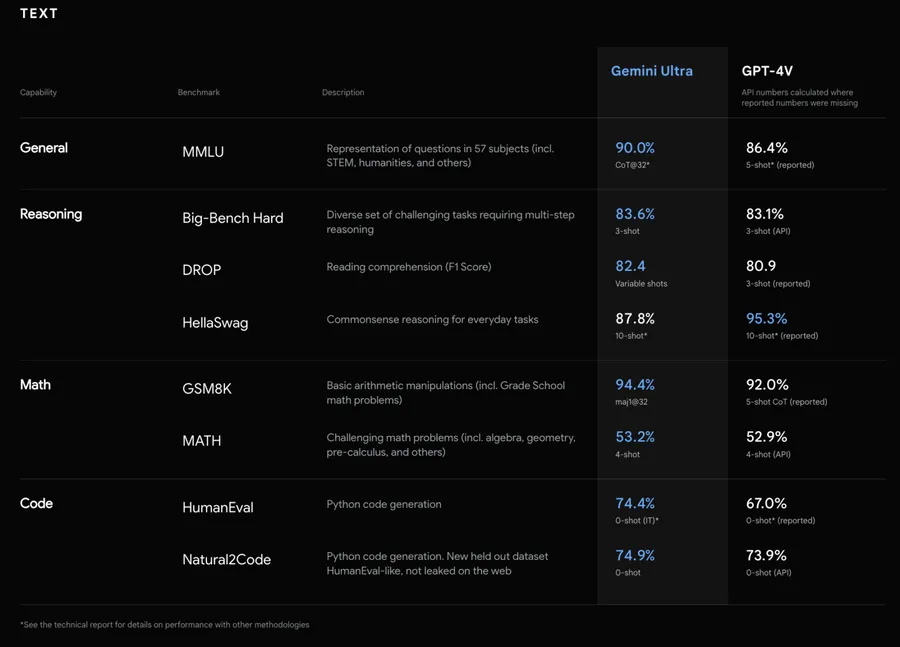Screen dimensions: 900x647
Task: Click the Math capability label
Action: pyautogui.click(x=34, y=384)
